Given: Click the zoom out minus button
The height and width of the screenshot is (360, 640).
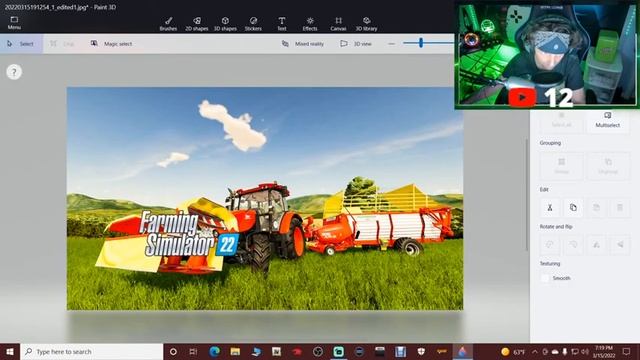Looking at the screenshot, I should click(x=391, y=44).
